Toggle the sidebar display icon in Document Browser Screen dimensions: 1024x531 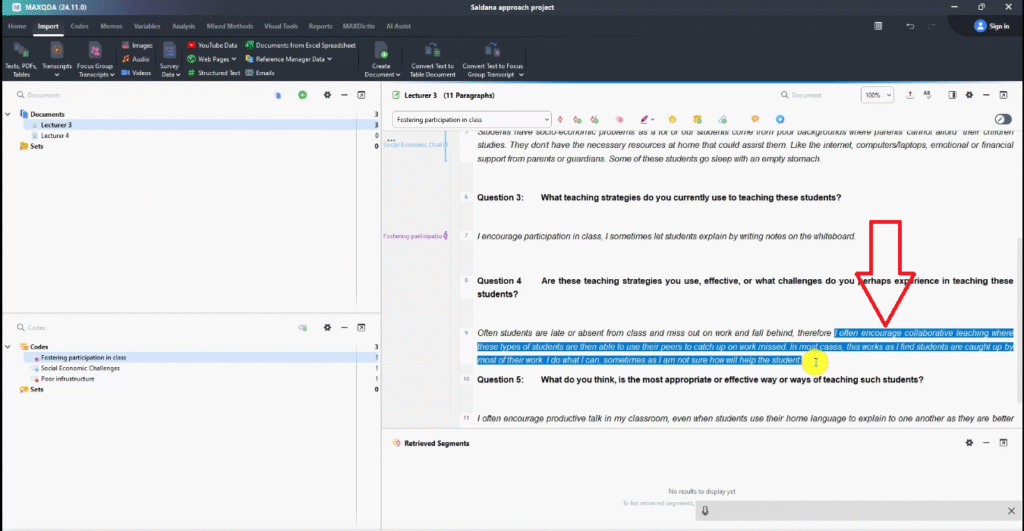[951, 95]
